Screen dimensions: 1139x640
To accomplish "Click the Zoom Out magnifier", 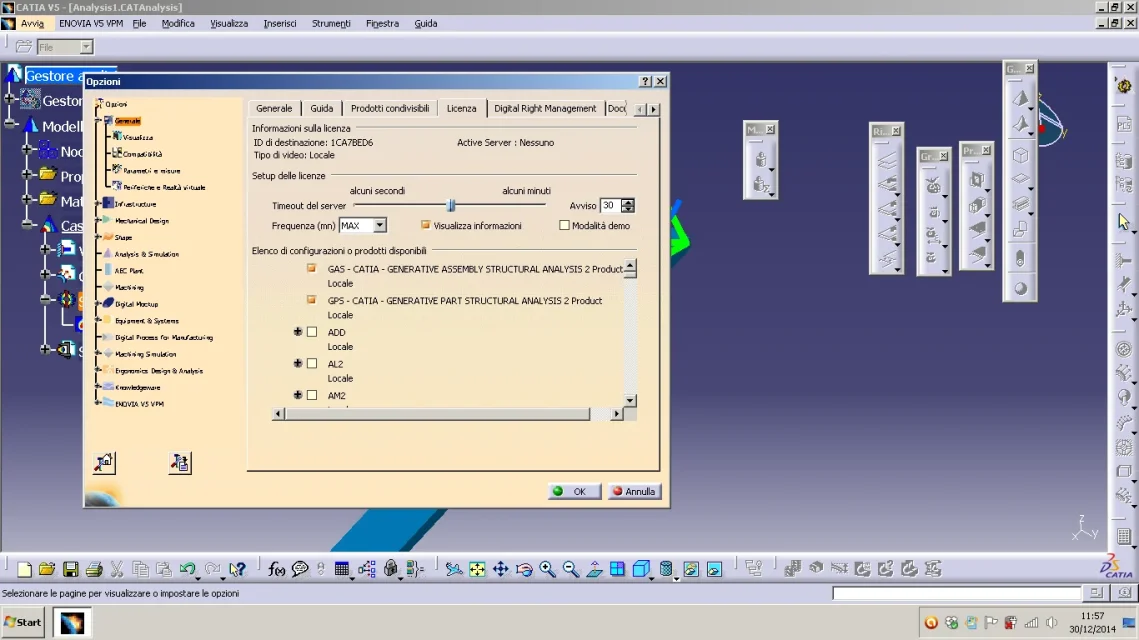I will tap(570, 570).
